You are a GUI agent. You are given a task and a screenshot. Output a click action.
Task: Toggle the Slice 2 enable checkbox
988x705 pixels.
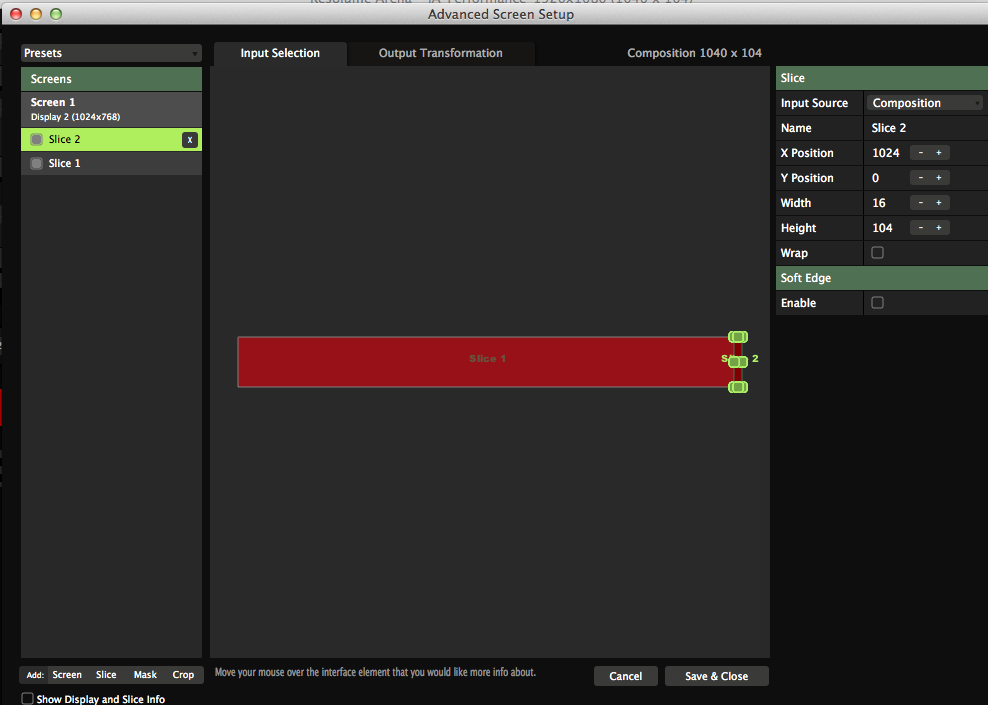(37, 140)
